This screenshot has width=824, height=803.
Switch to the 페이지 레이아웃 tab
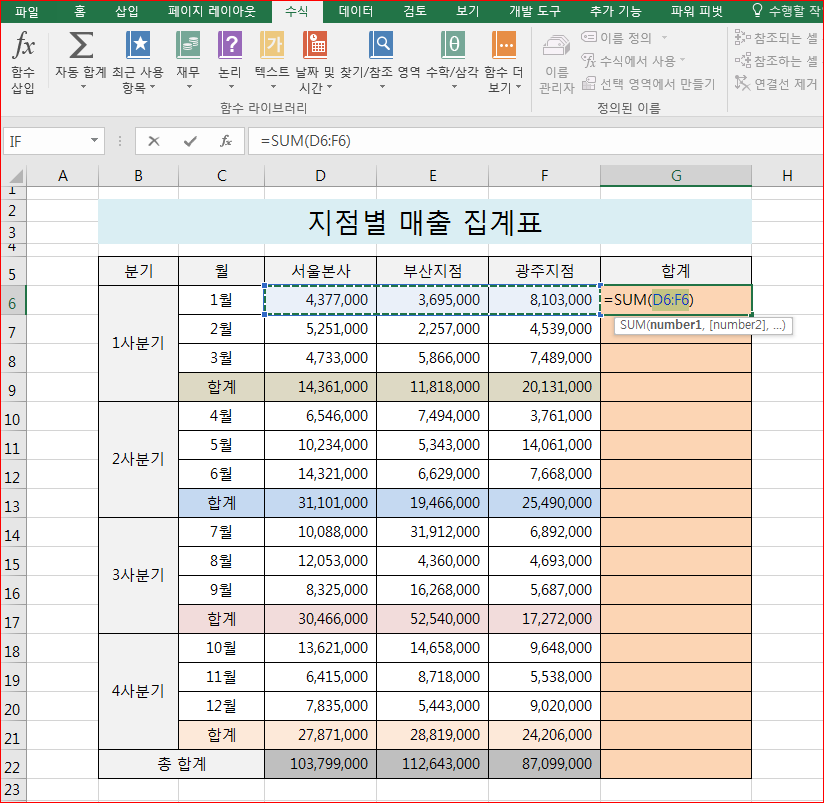point(212,11)
